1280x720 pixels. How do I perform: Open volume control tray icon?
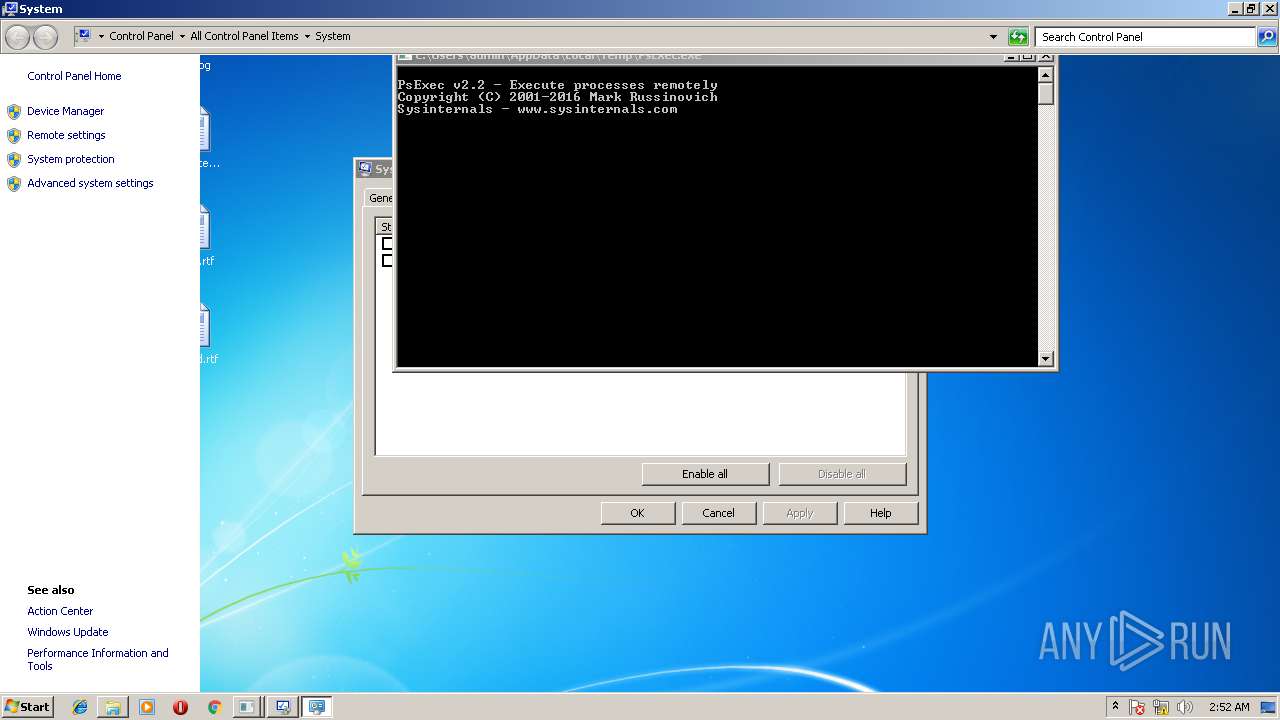tap(1185, 707)
